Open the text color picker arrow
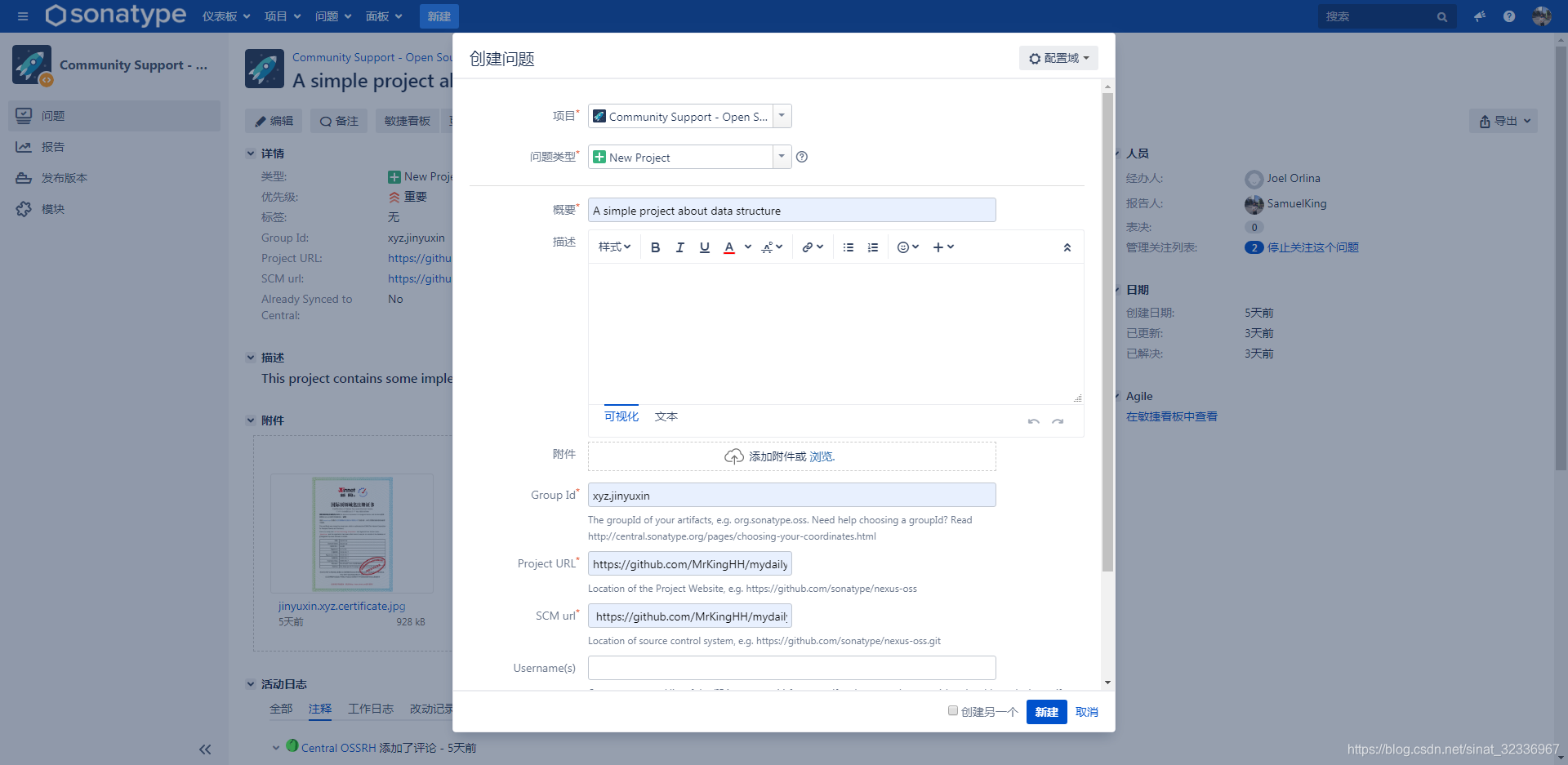This screenshot has width=1568, height=765. [x=748, y=247]
